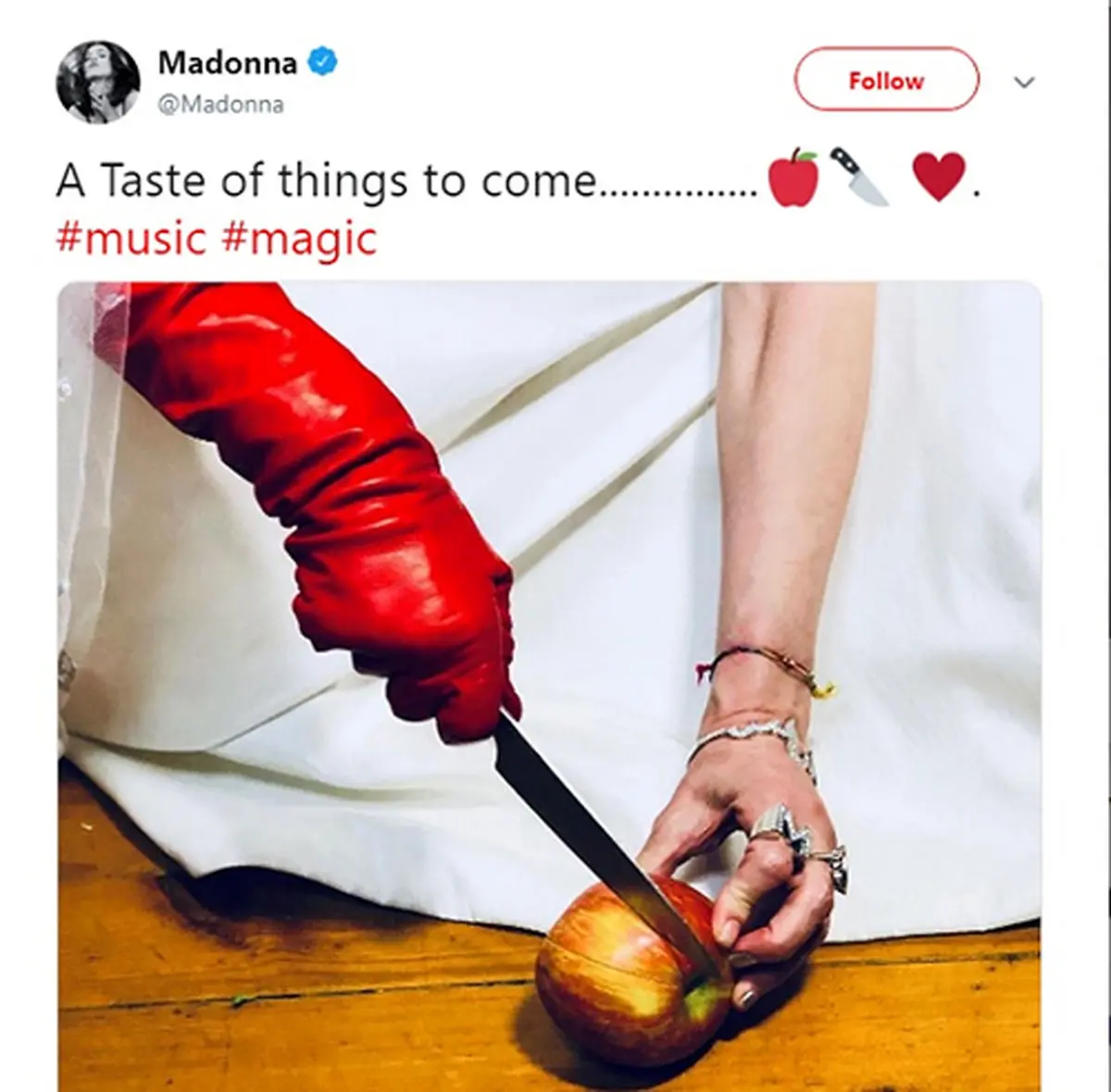Open the #music hashtag

pyautogui.click(x=131, y=238)
